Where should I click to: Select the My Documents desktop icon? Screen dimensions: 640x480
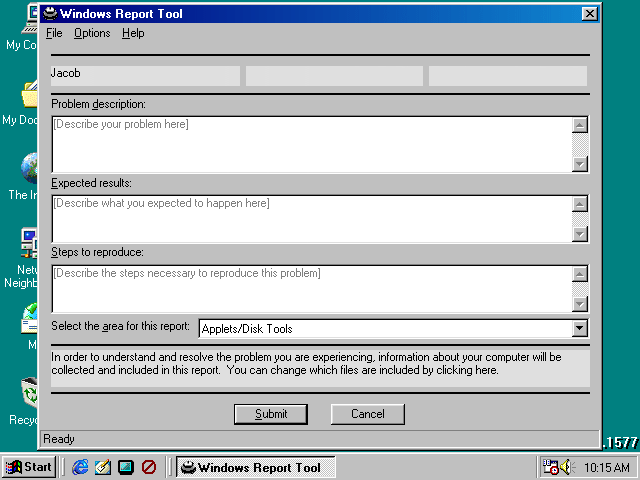click(20, 104)
